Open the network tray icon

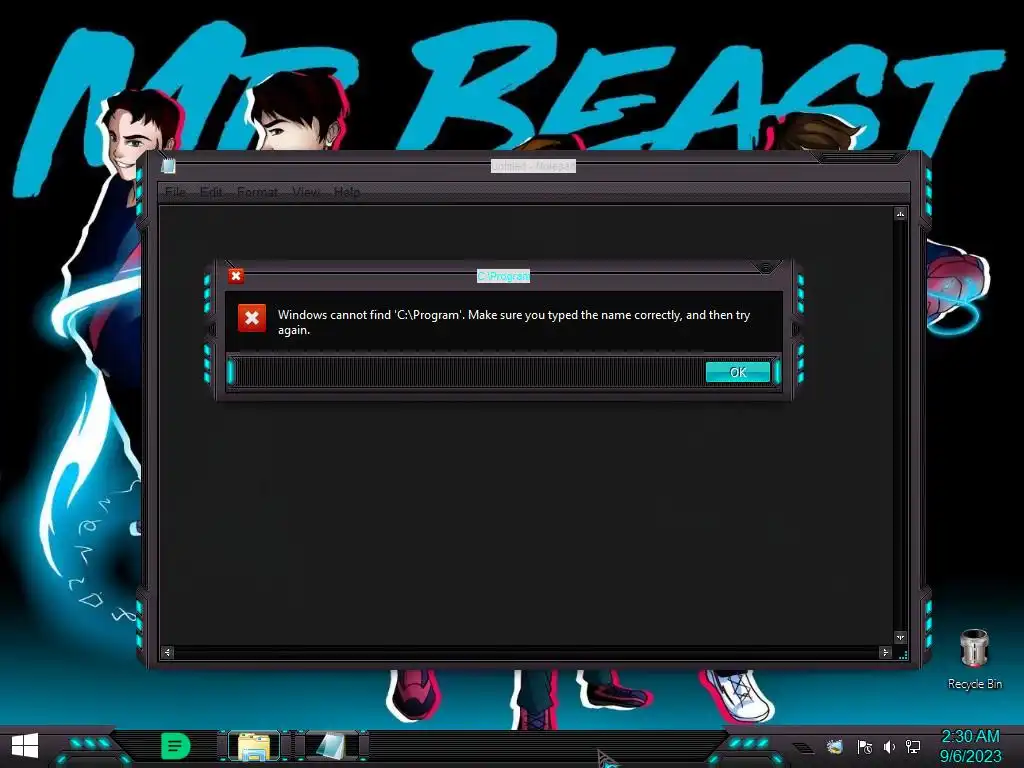(x=913, y=746)
